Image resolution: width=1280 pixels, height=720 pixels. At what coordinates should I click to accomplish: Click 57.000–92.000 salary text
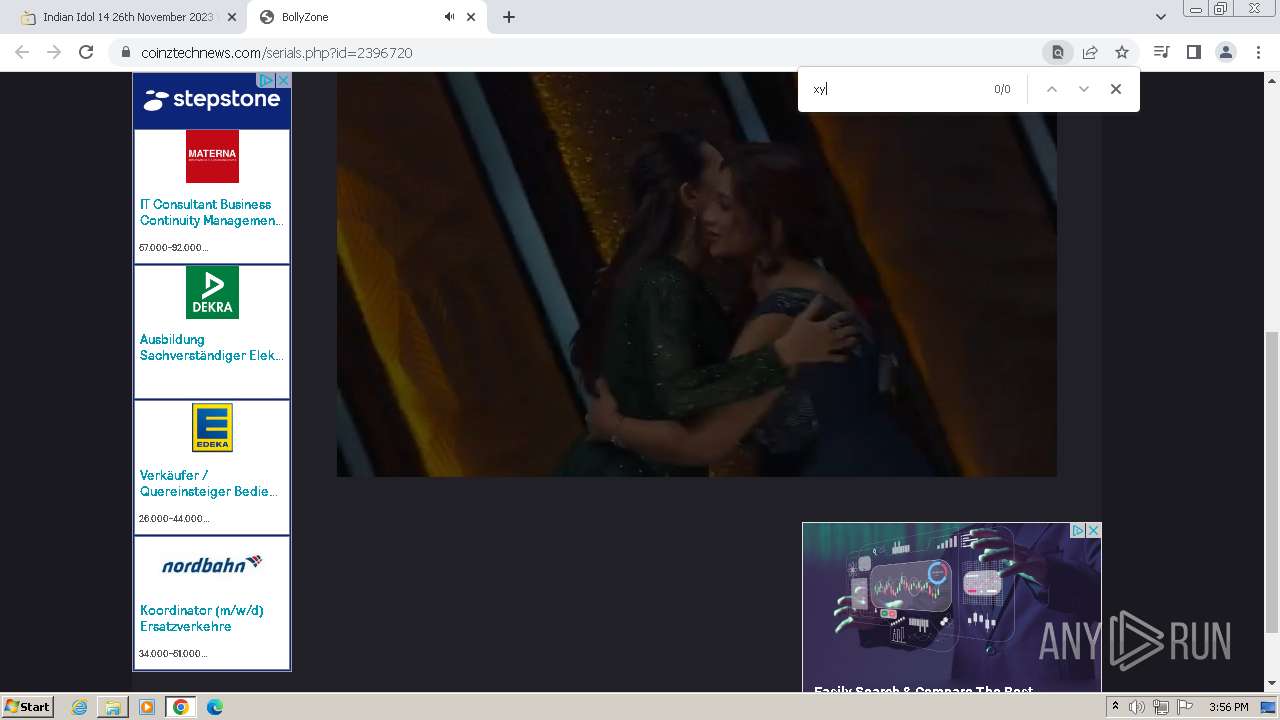coord(174,247)
